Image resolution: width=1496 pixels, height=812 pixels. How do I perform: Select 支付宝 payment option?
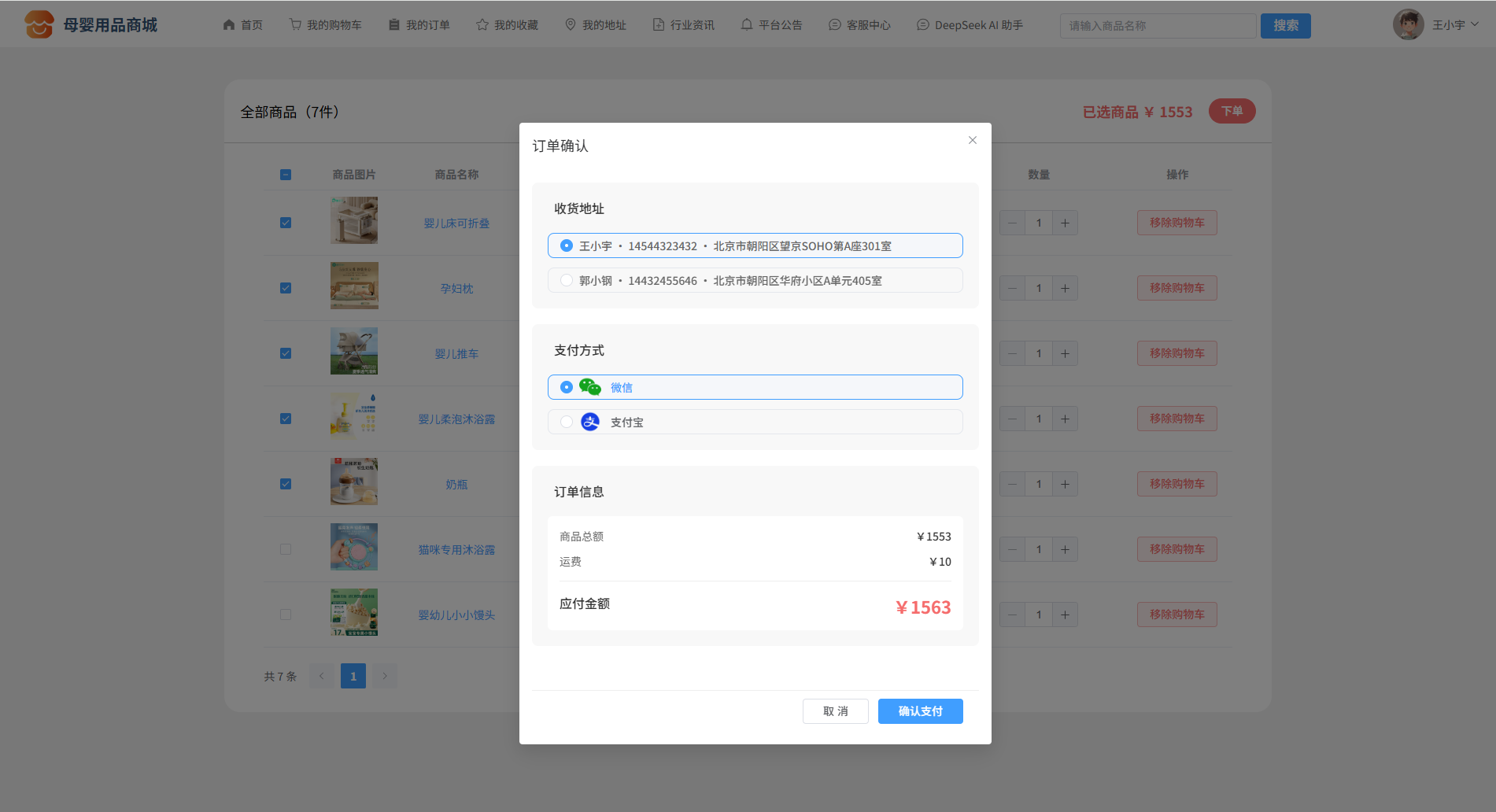pos(566,422)
